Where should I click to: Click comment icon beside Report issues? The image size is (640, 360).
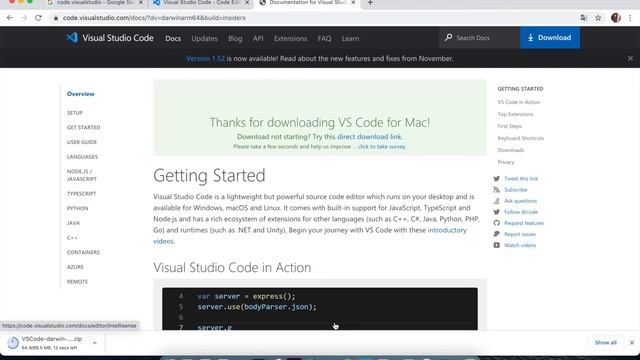[496, 234]
